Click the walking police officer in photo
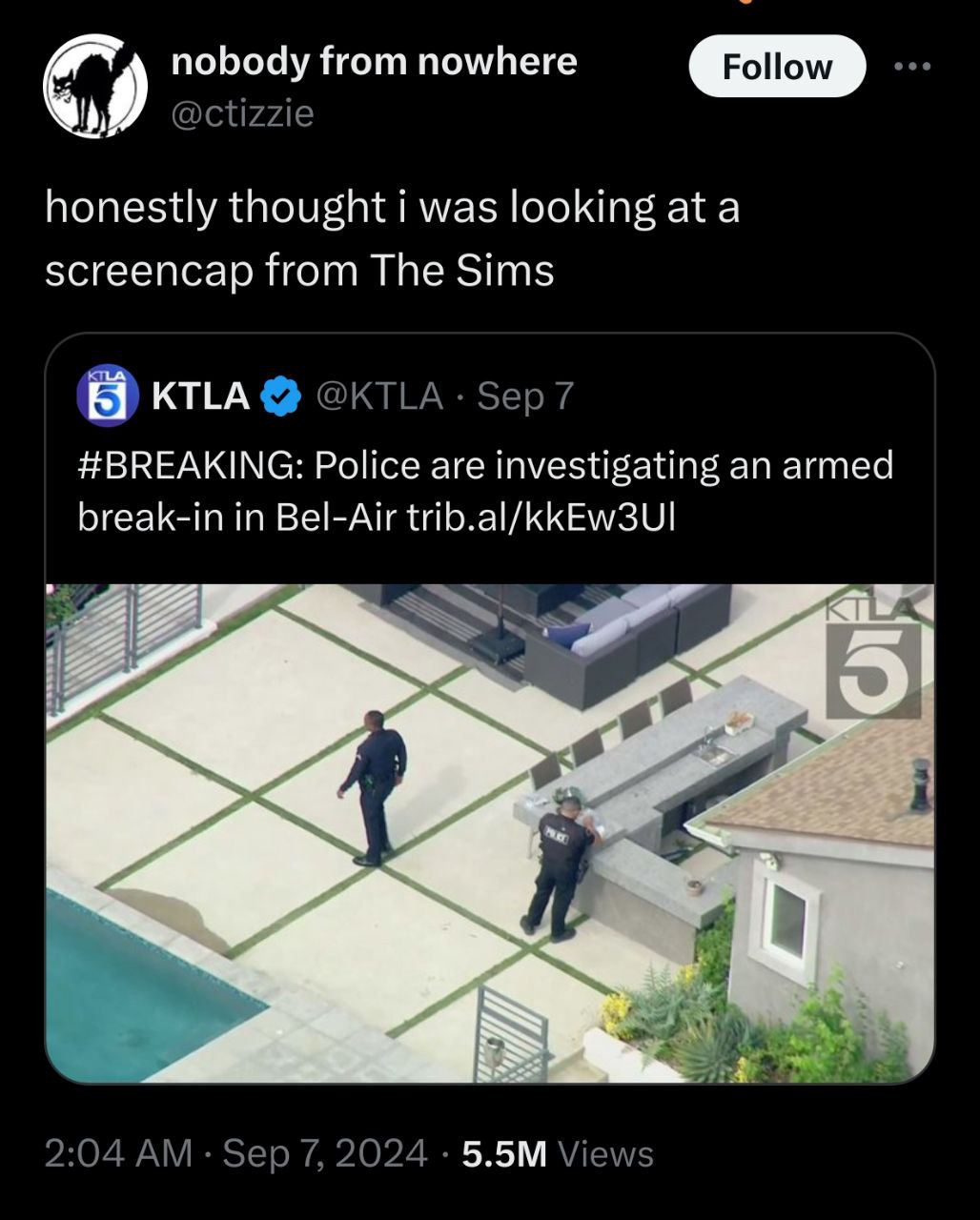The width and height of the screenshot is (980, 1220). (377, 785)
